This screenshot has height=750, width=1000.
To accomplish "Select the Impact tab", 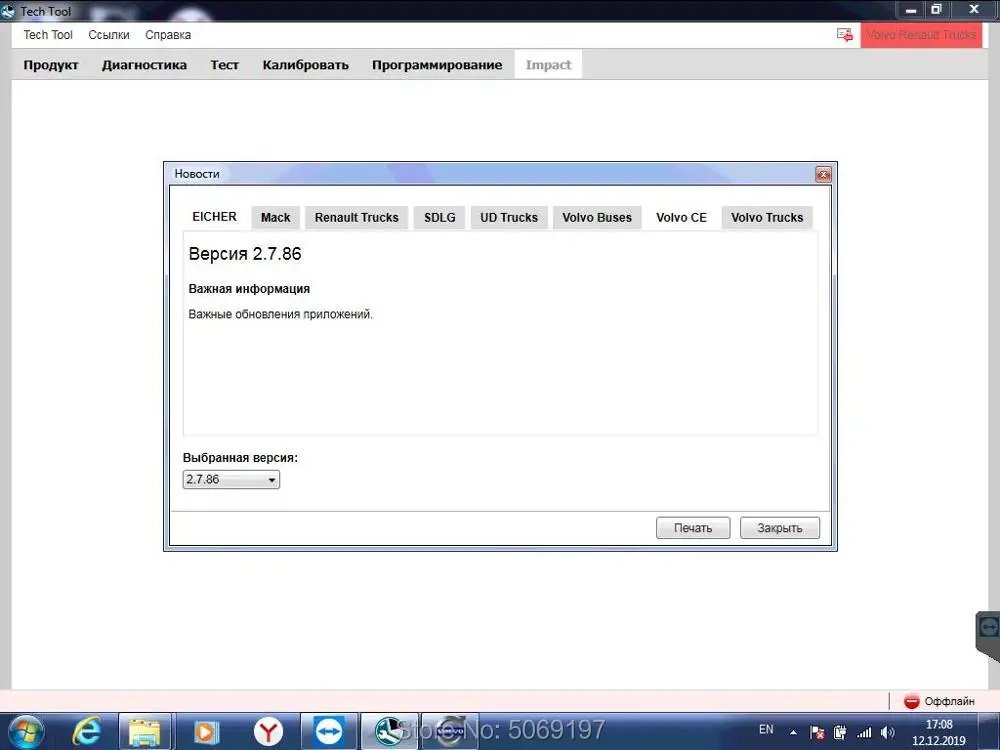I will click(x=548, y=65).
